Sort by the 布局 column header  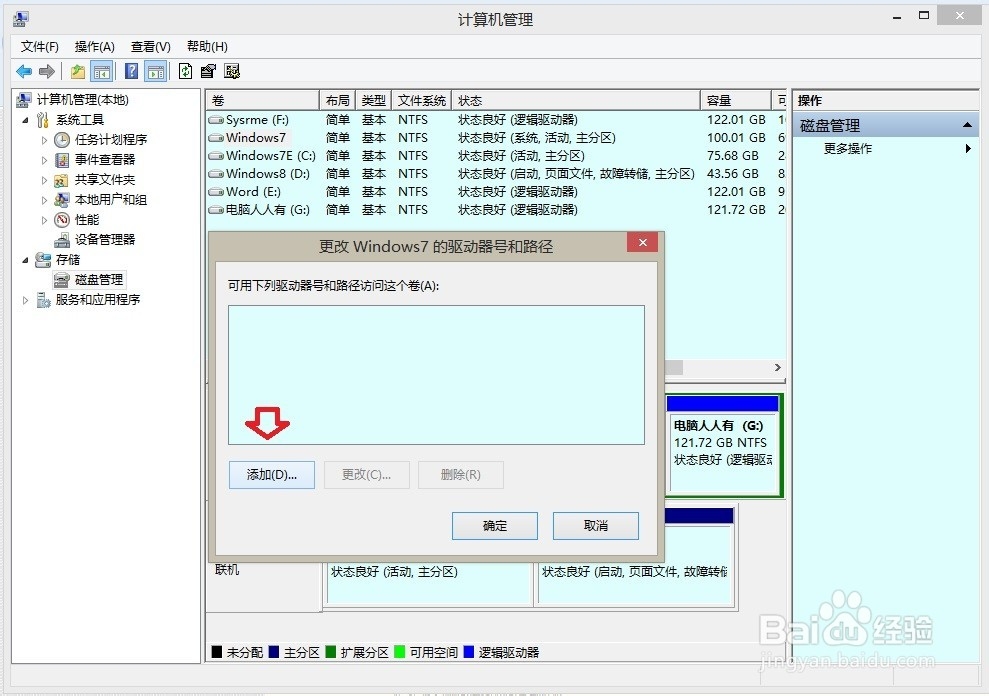coord(337,100)
